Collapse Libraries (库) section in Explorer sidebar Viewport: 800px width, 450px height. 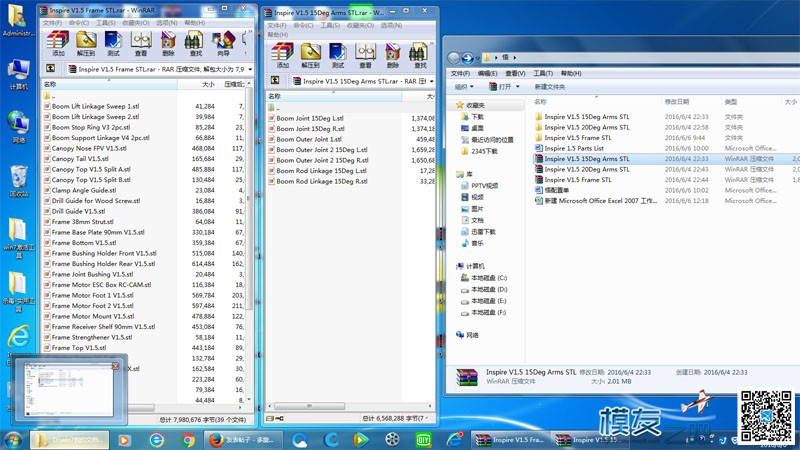click(464, 174)
